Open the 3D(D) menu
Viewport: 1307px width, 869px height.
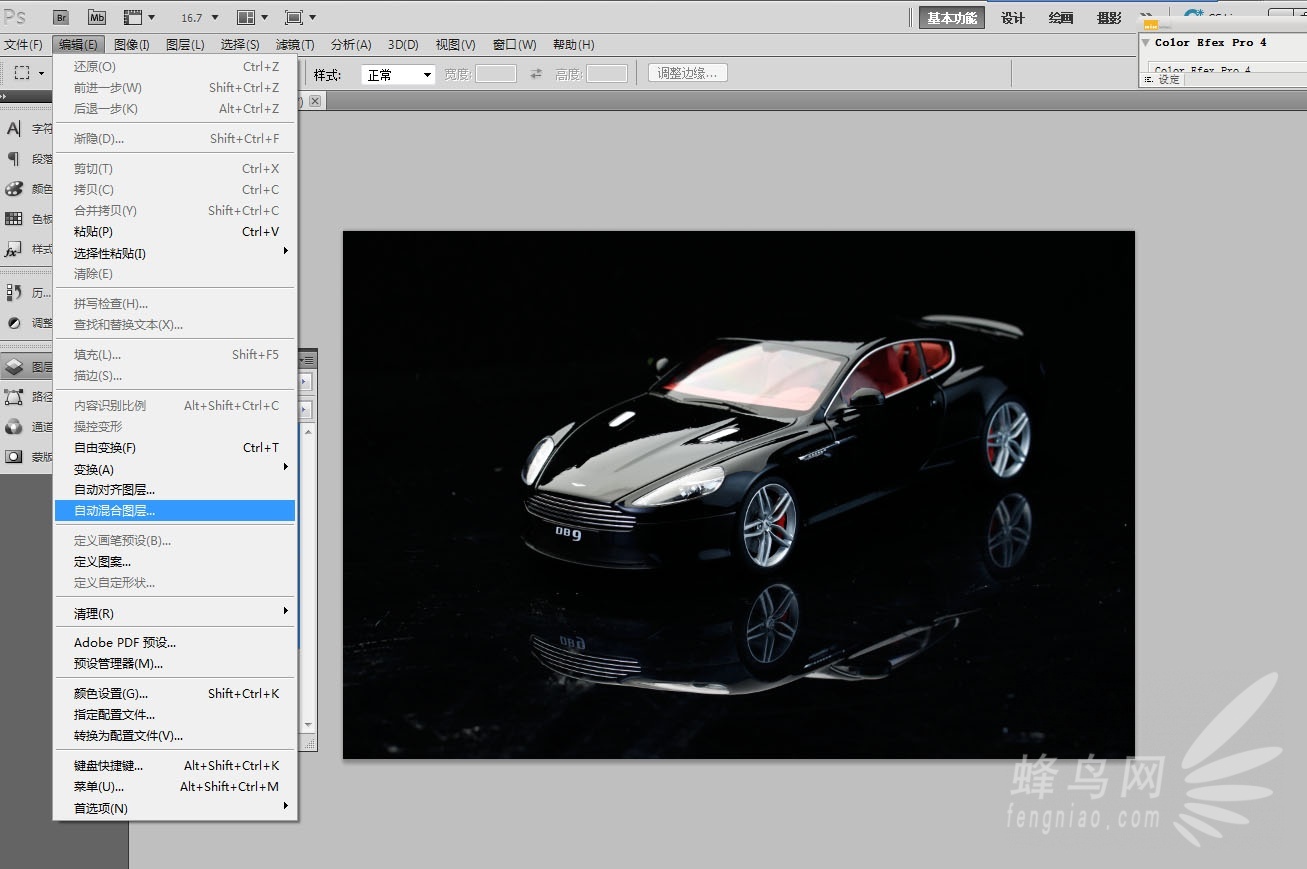403,44
